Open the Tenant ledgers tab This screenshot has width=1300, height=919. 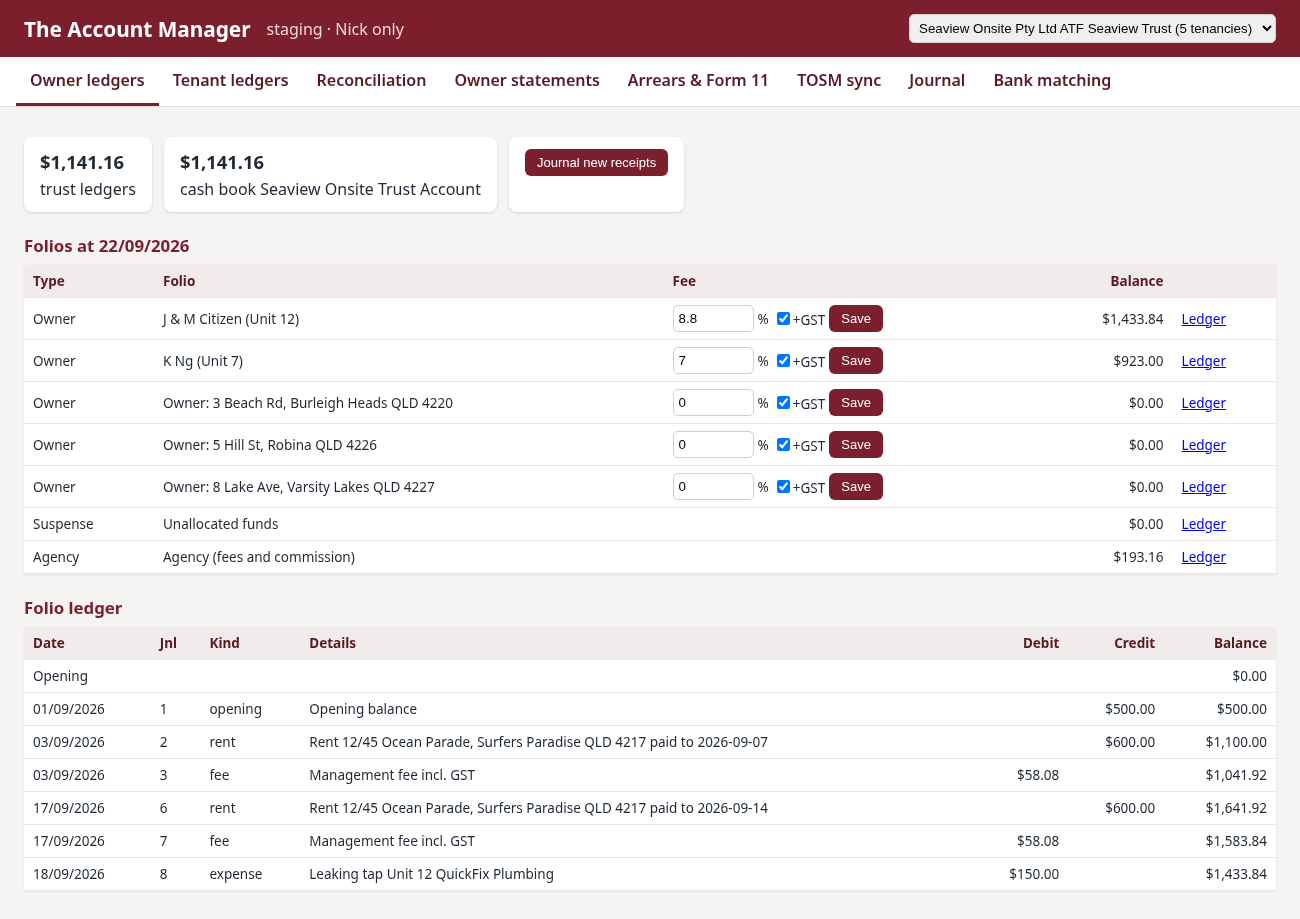point(230,81)
